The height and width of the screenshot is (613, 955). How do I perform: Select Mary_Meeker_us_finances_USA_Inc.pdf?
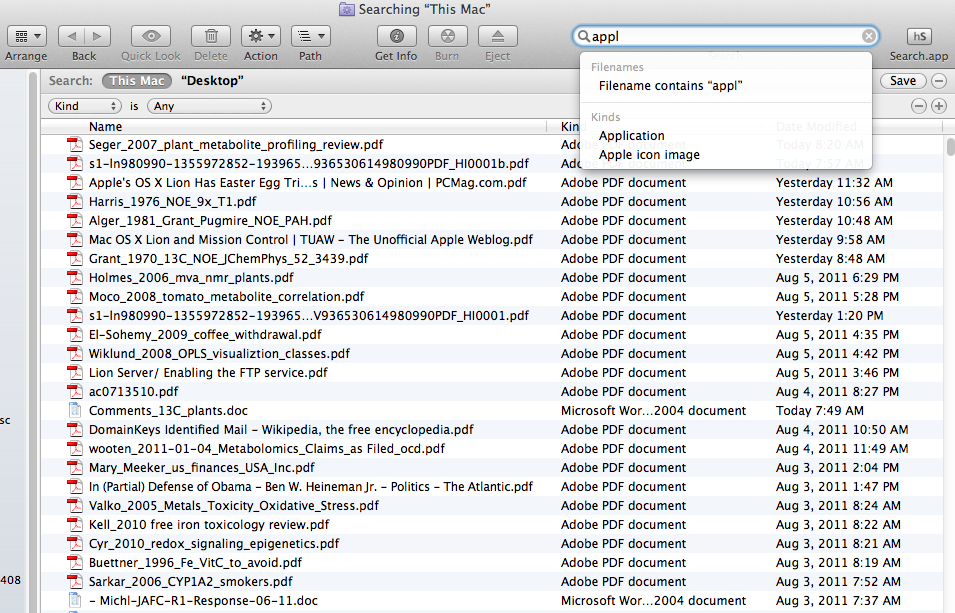click(202, 467)
